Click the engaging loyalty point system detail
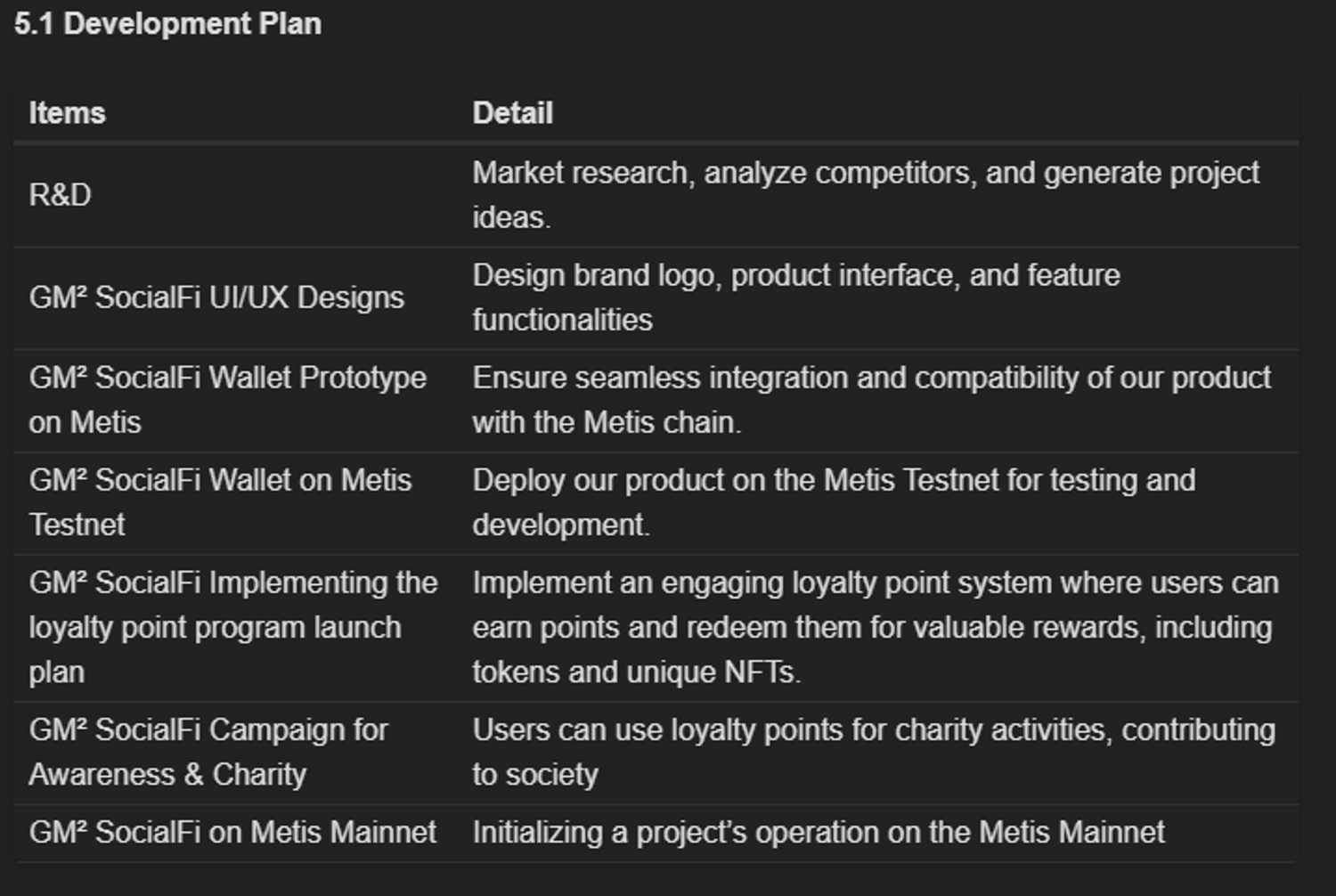The image size is (1336, 896). tap(876, 627)
